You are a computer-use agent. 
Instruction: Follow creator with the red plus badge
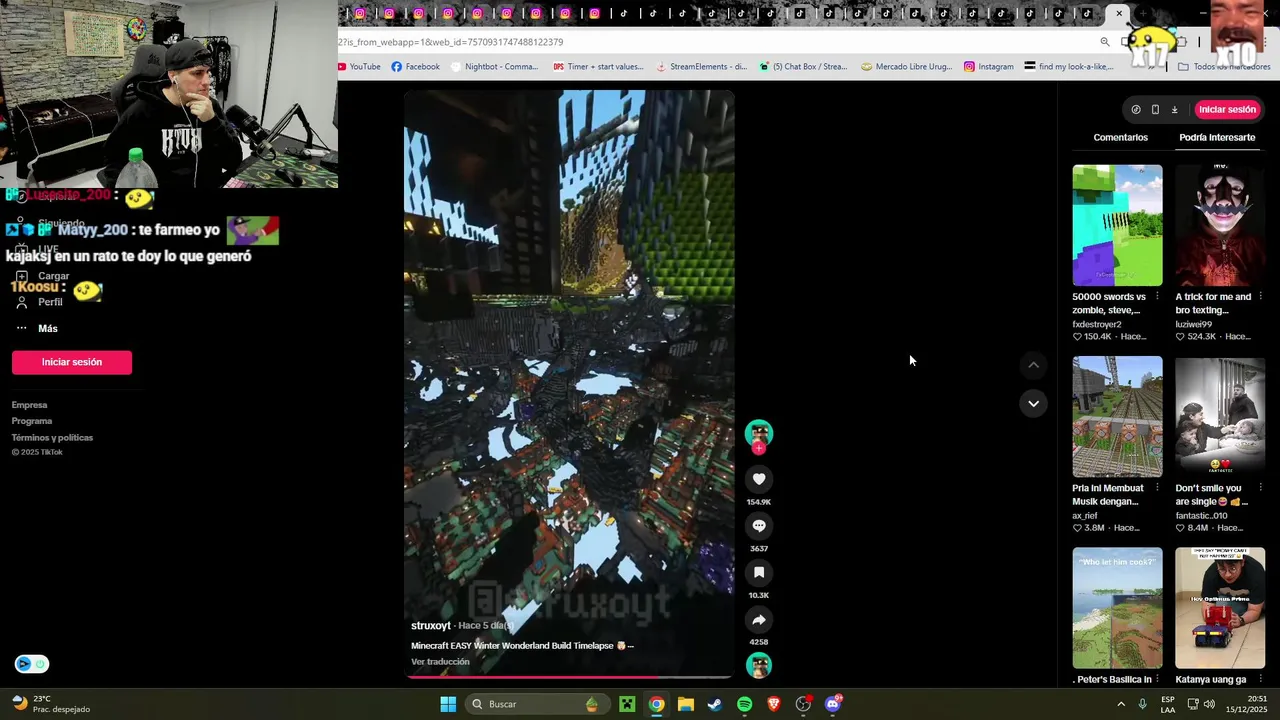point(759,449)
